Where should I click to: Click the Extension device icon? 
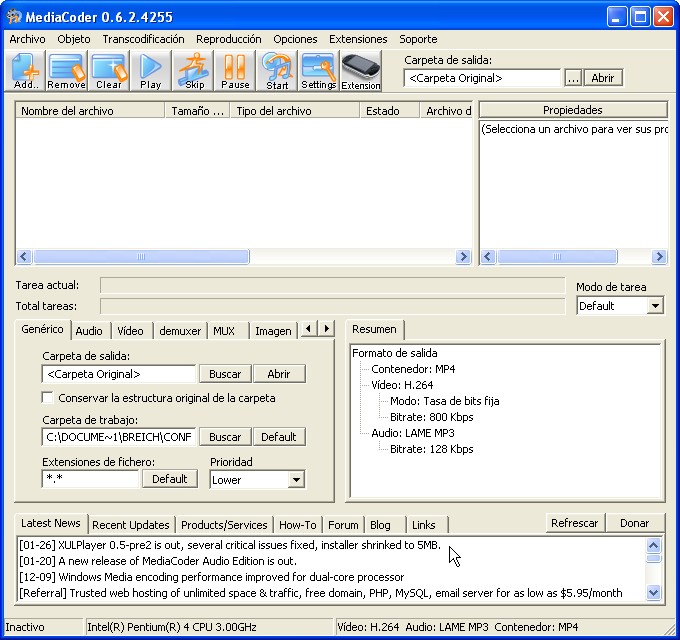coord(361,71)
